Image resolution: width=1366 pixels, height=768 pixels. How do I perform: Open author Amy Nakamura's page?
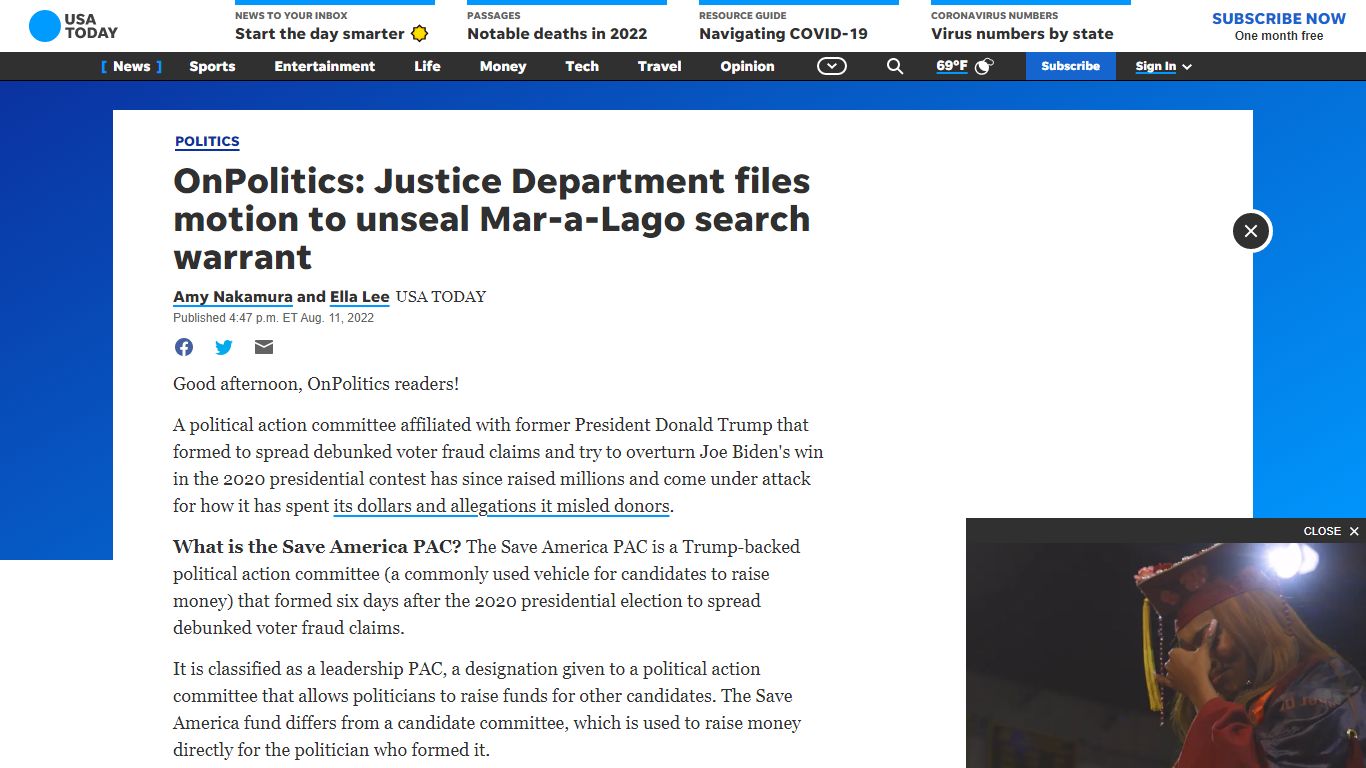[x=233, y=297]
